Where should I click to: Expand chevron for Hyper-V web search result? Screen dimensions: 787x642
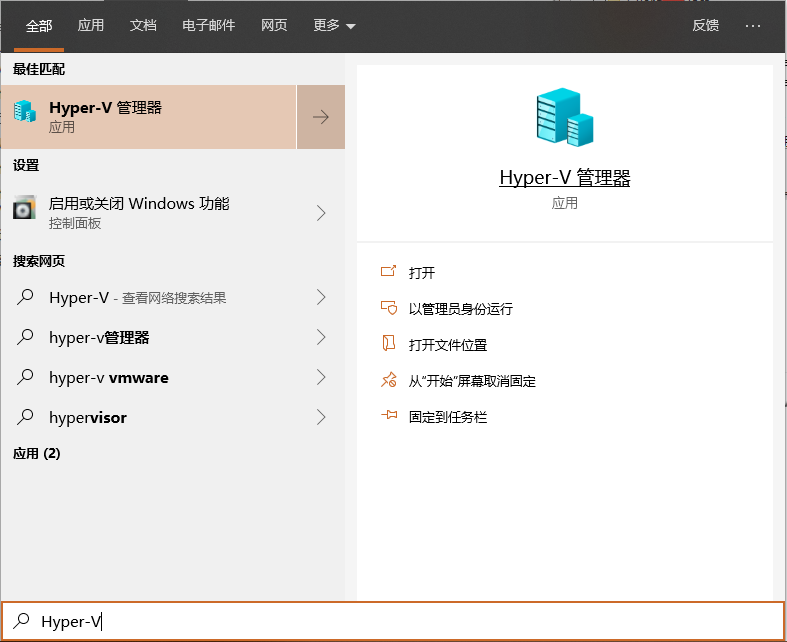pyautogui.click(x=321, y=297)
